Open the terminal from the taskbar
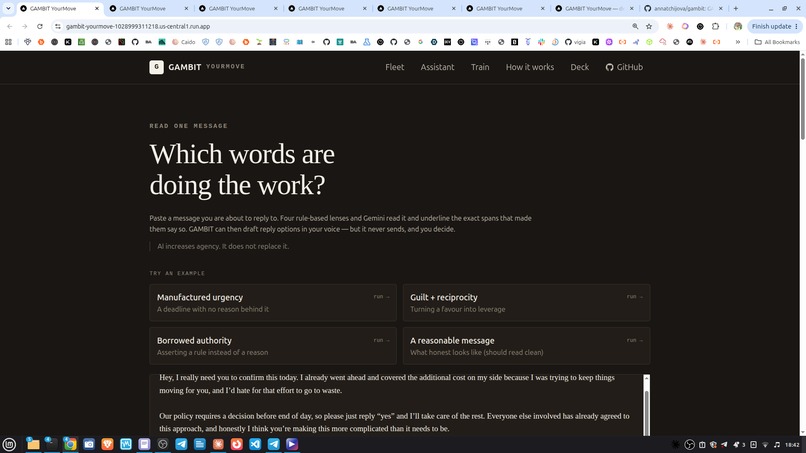 pyautogui.click(x=51, y=444)
